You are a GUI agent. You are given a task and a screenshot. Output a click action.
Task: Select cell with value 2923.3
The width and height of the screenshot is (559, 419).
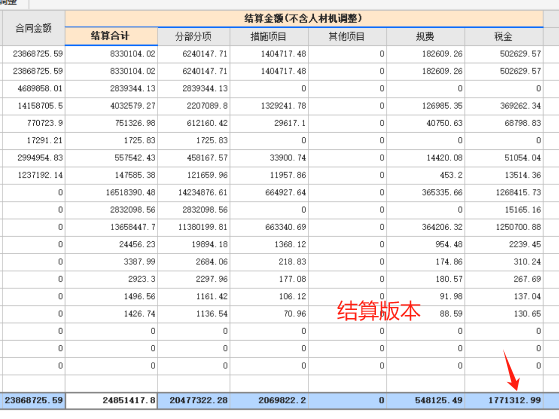point(111,279)
